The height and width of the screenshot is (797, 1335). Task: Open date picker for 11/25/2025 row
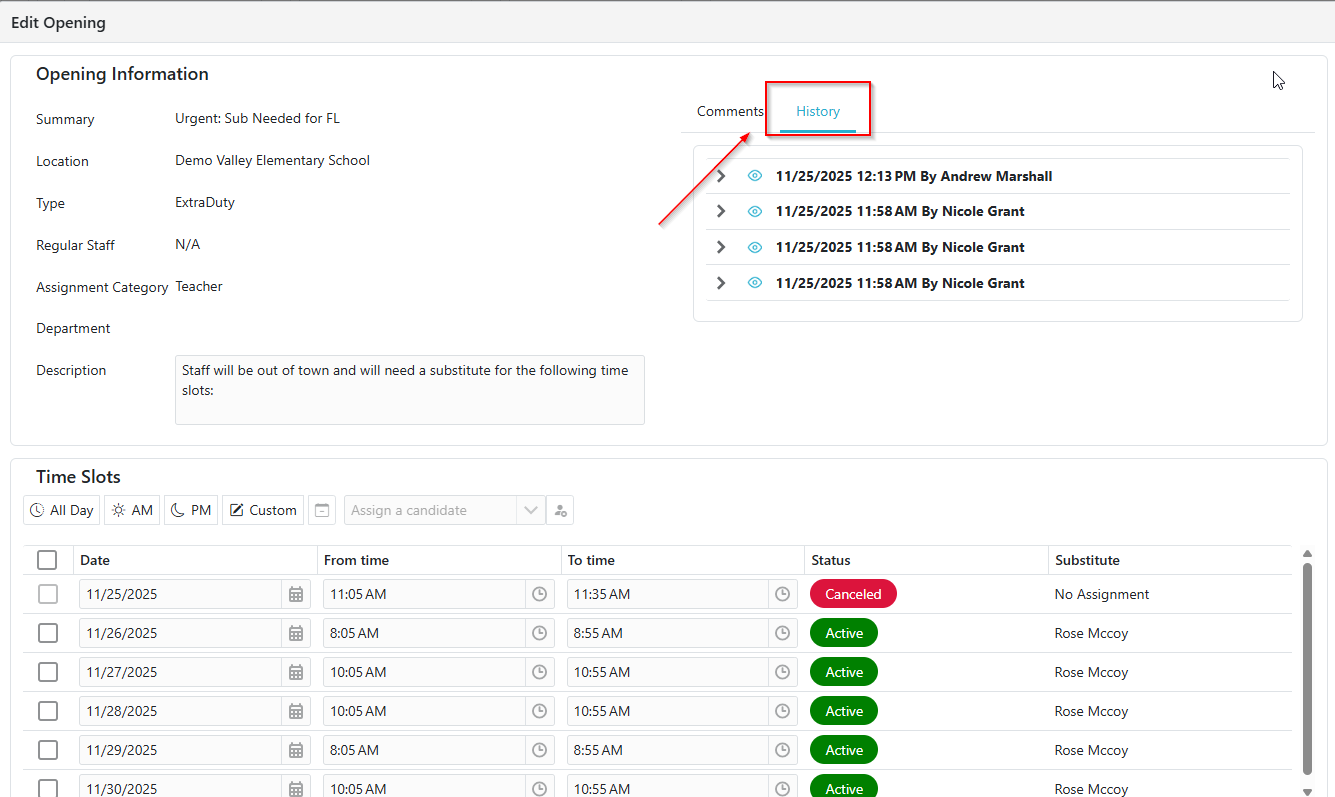pos(296,594)
